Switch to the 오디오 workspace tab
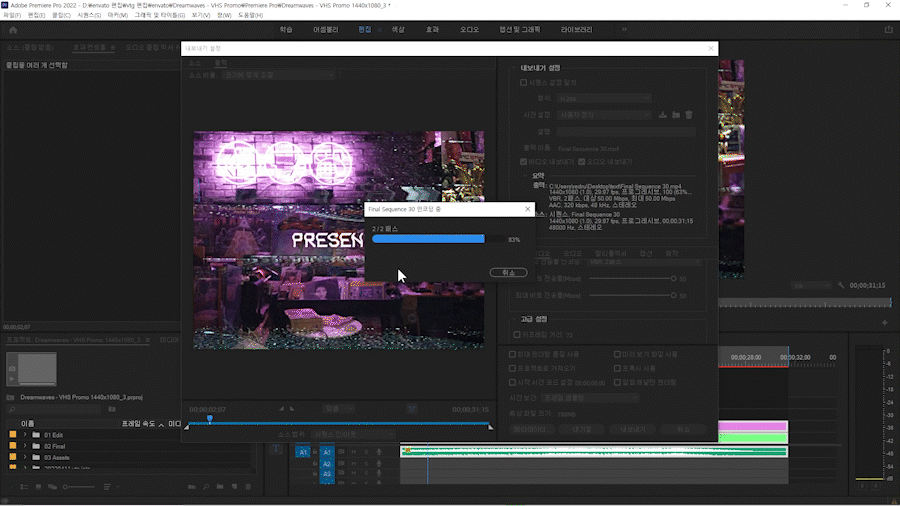 coord(469,29)
